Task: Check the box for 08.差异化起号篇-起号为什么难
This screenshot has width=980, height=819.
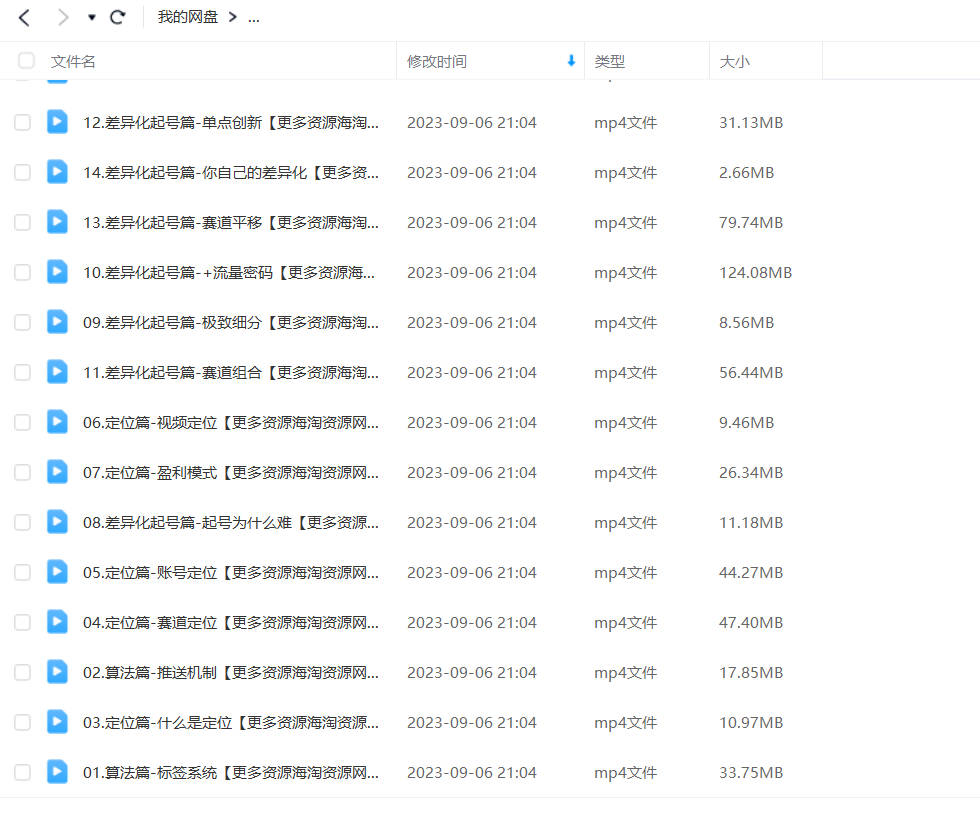Action: point(22,522)
